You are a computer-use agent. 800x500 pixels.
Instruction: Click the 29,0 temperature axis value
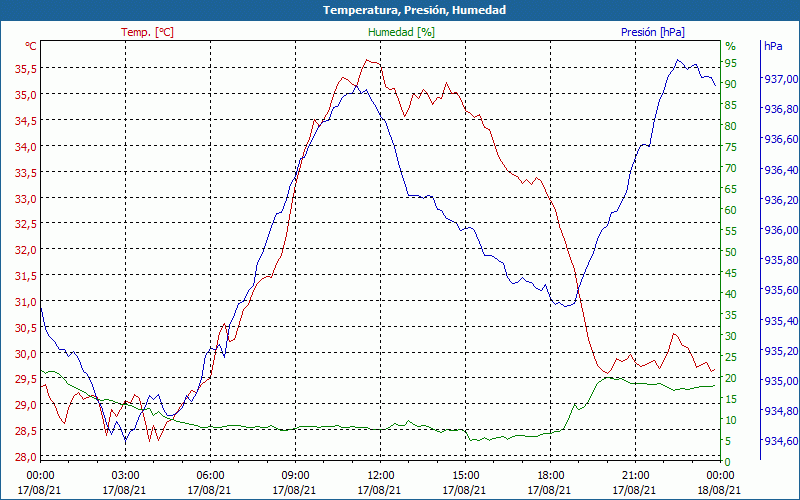coord(25,406)
